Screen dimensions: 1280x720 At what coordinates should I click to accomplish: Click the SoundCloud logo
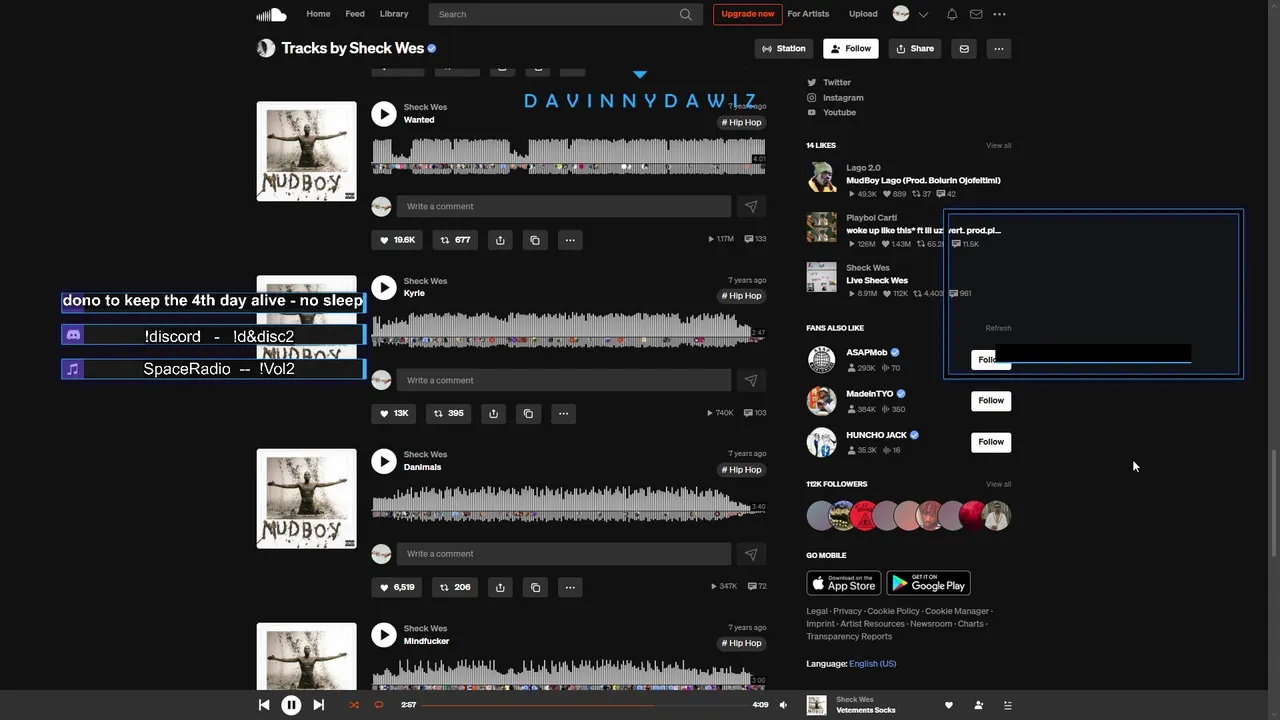tap(271, 14)
